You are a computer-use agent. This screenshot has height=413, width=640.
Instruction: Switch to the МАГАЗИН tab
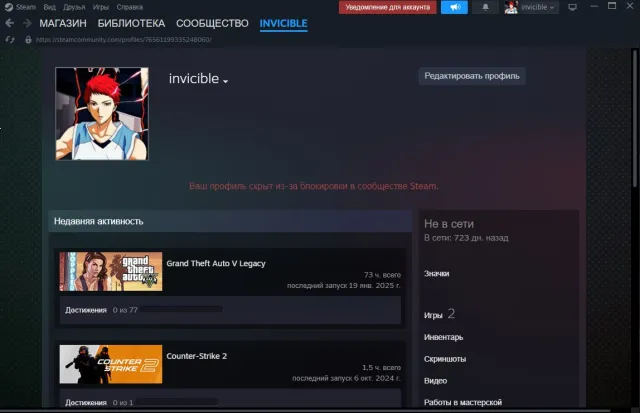click(x=63, y=23)
